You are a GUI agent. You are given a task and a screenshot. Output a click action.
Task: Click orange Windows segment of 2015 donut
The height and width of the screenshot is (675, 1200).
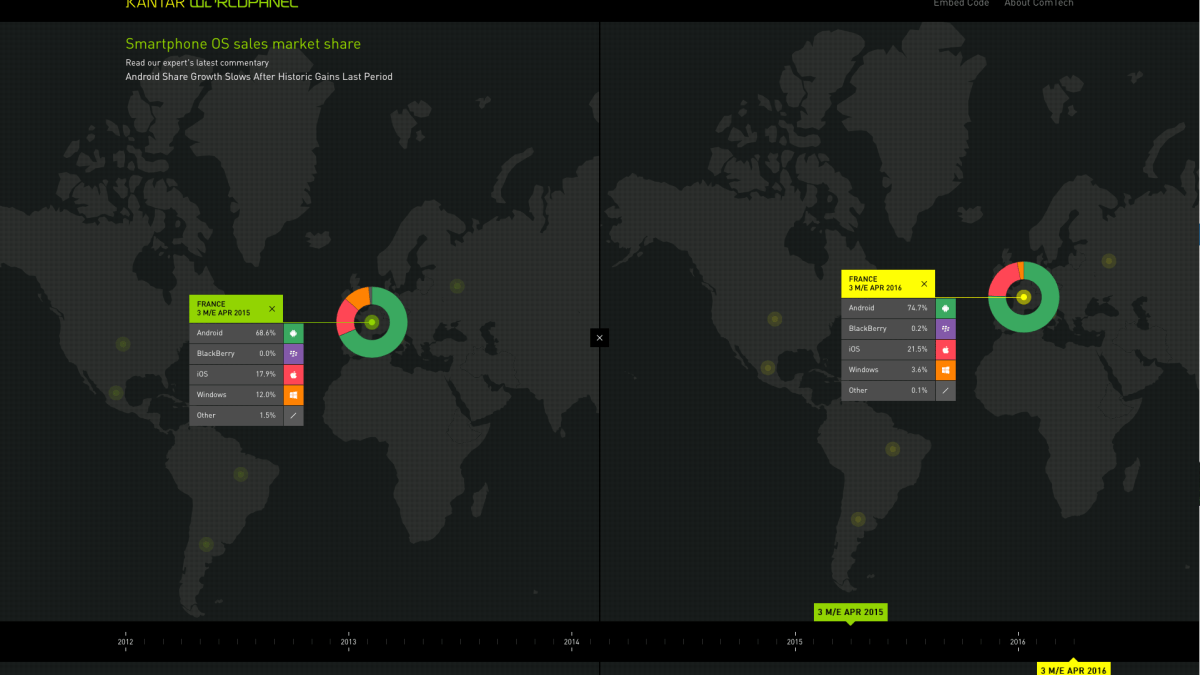pyautogui.click(x=359, y=298)
